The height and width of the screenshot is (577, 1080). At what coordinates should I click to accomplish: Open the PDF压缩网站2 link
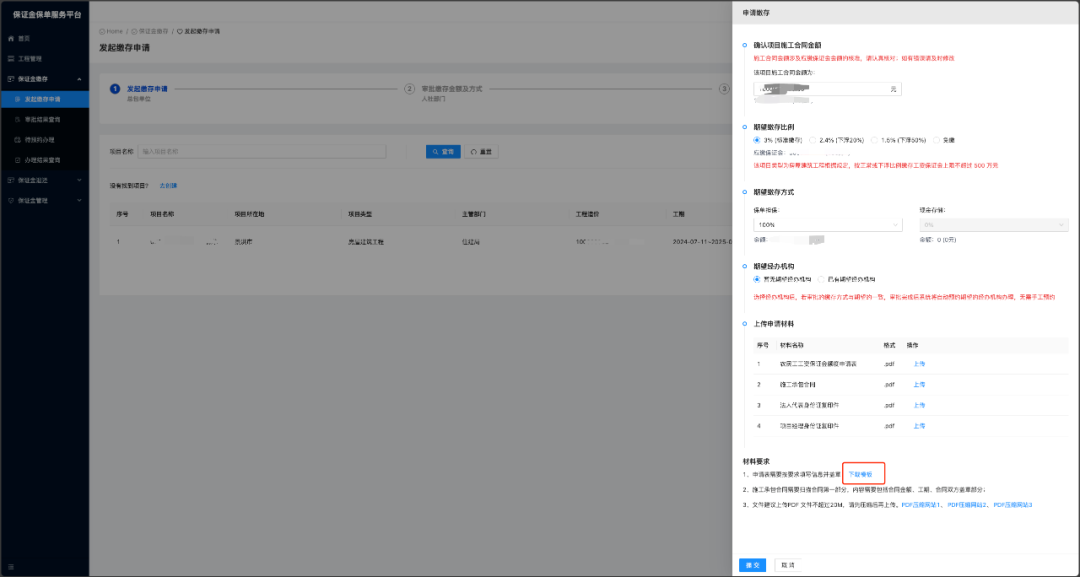click(x=967, y=505)
